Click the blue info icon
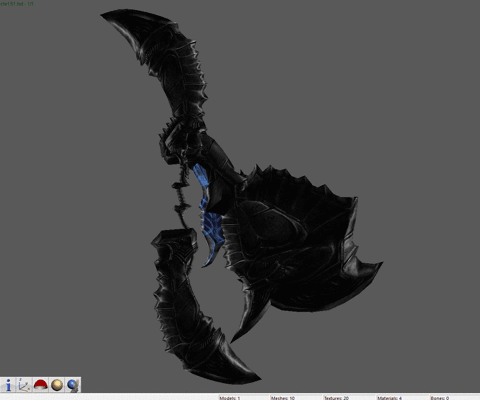The width and height of the screenshot is (480, 400). click(8, 385)
